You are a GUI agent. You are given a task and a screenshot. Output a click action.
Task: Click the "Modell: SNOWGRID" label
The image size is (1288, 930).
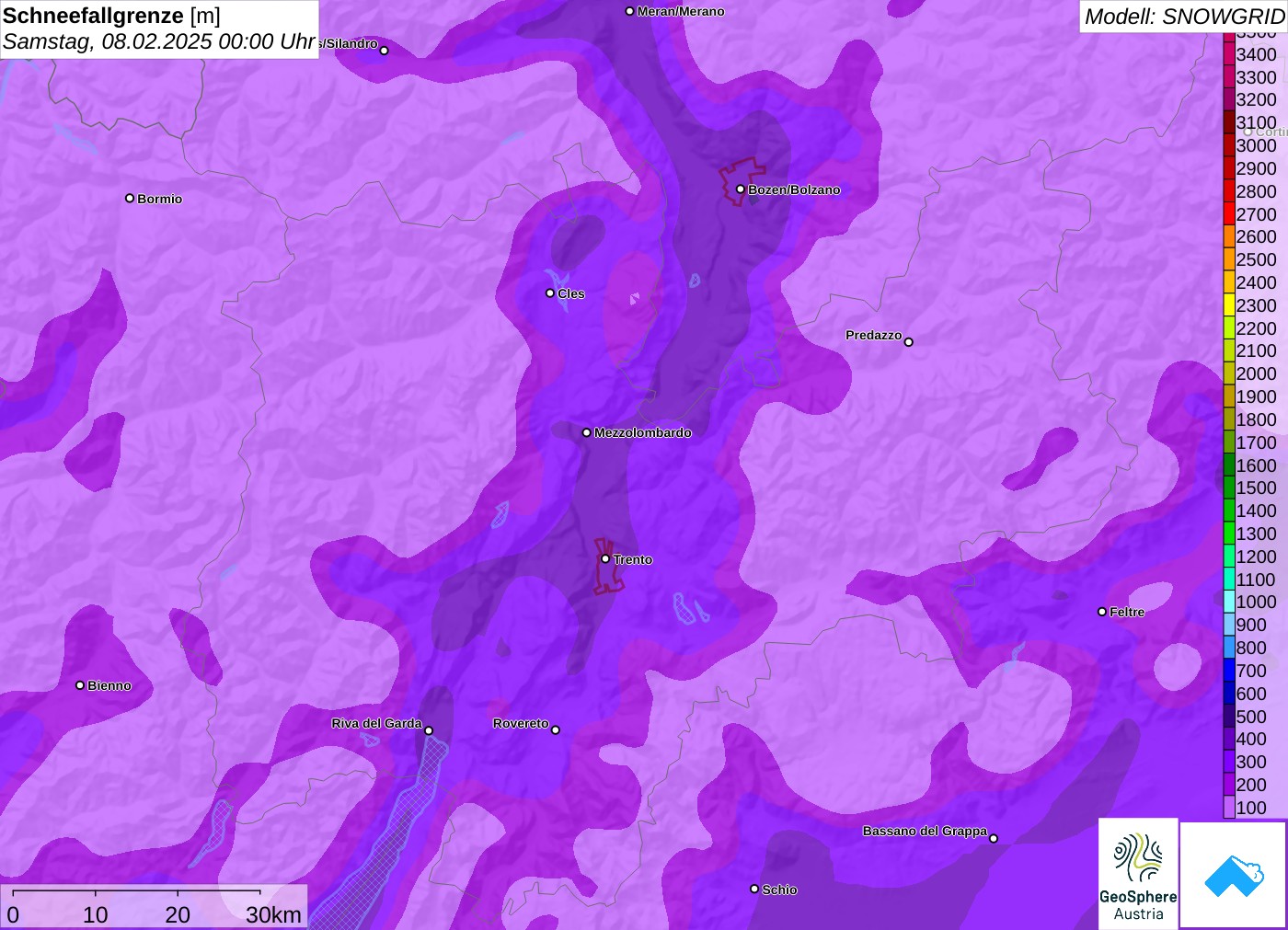(x=1185, y=17)
